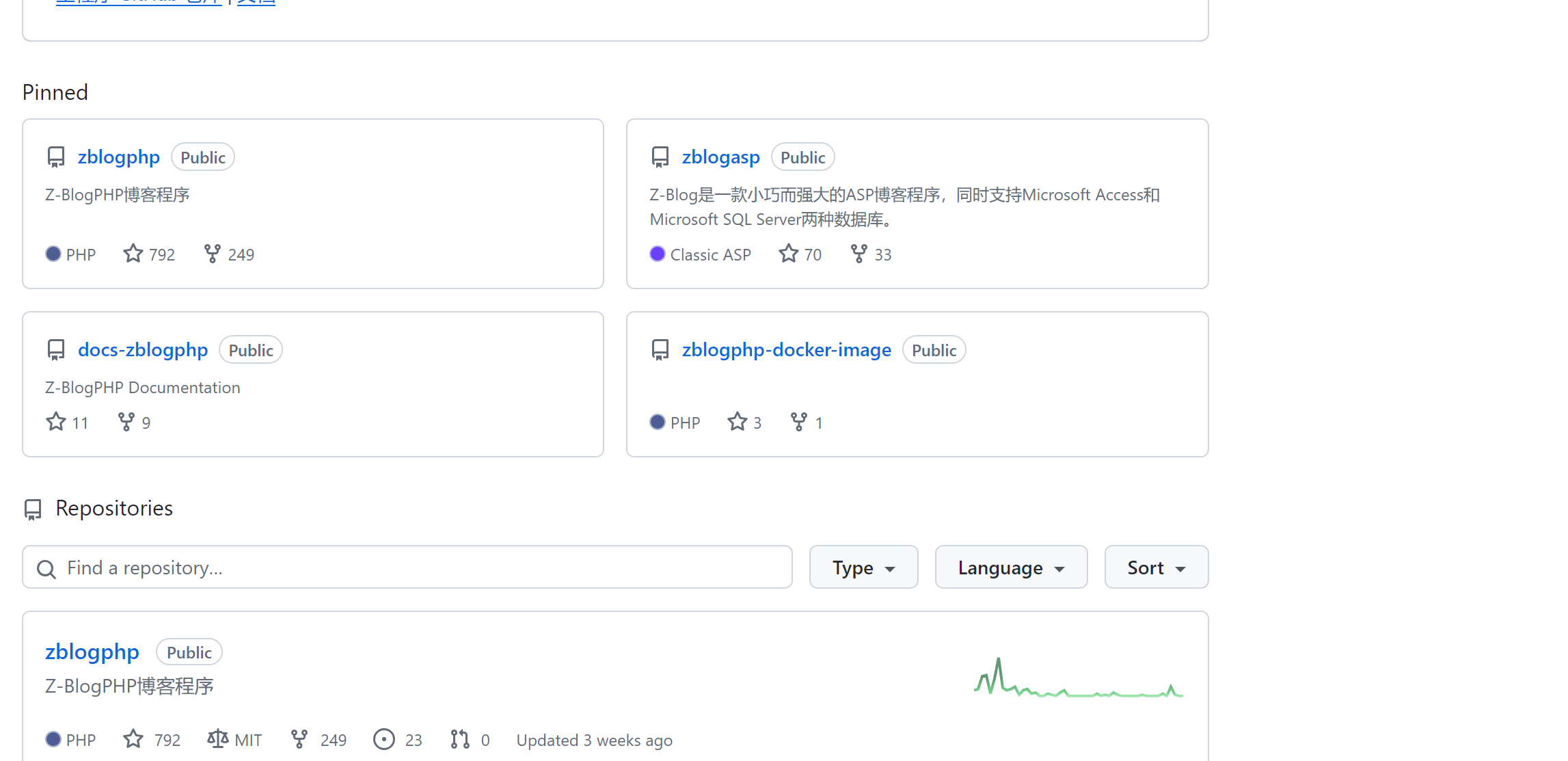Click Public badge on zblogphp-docker-image

(934, 350)
